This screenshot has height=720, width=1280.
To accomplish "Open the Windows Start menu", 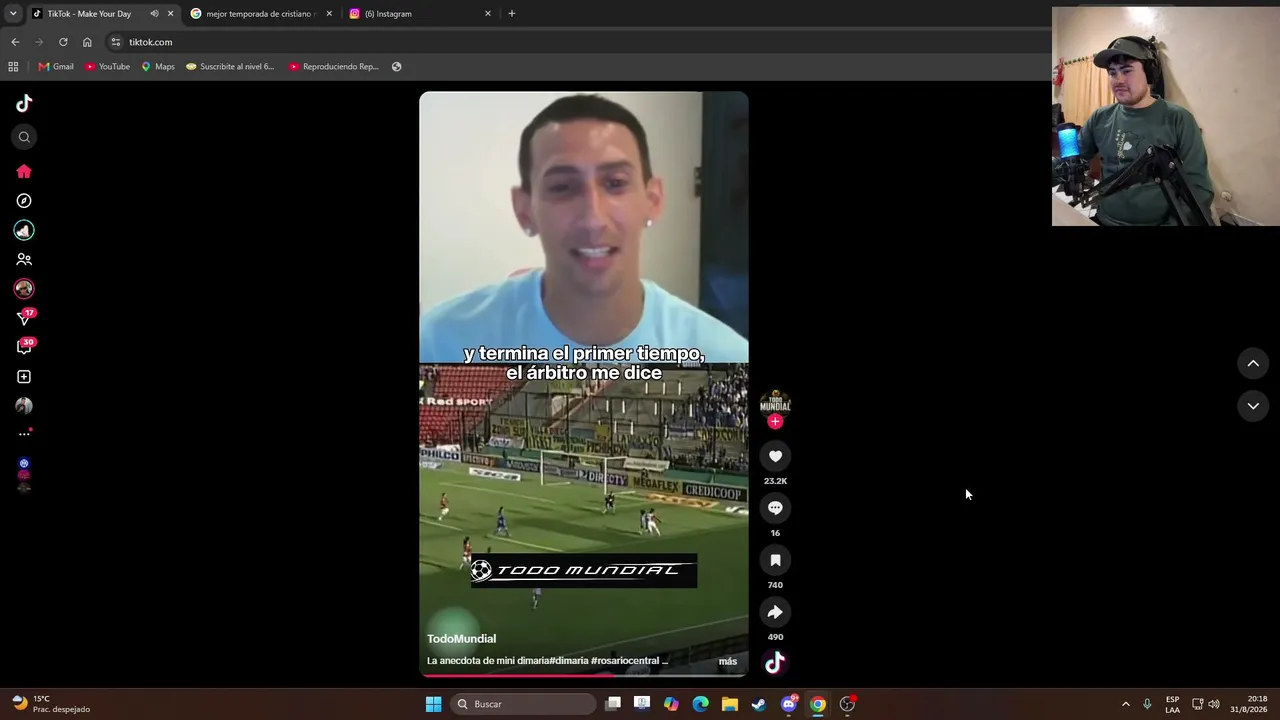I will pos(433,704).
